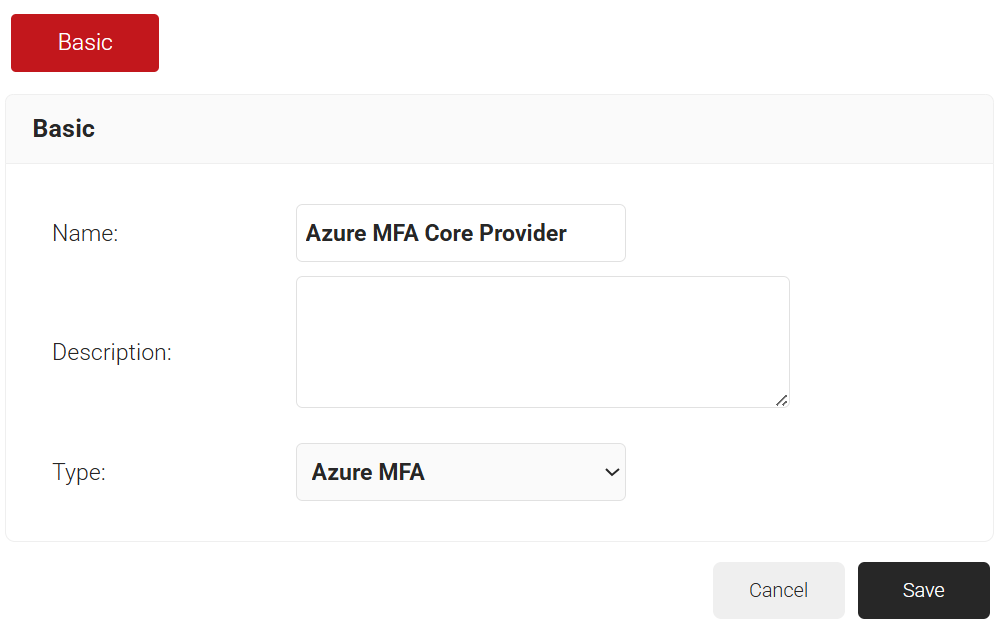
Task: Click the Type field label
Action: 79,472
